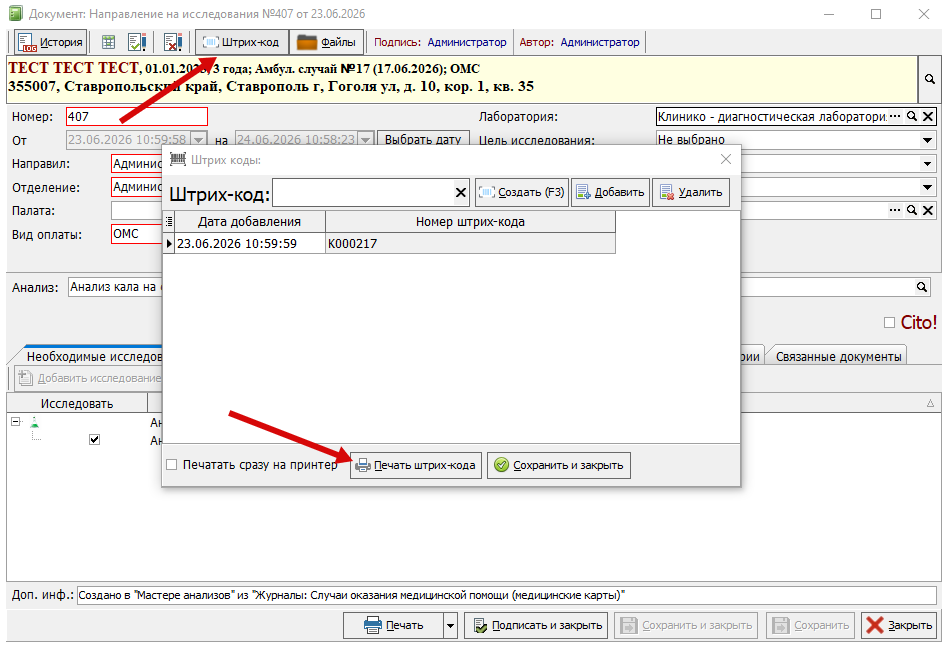The height and width of the screenshot is (645, 946).
Task: Select the K000217 barcode row
Action: point(389,244)
